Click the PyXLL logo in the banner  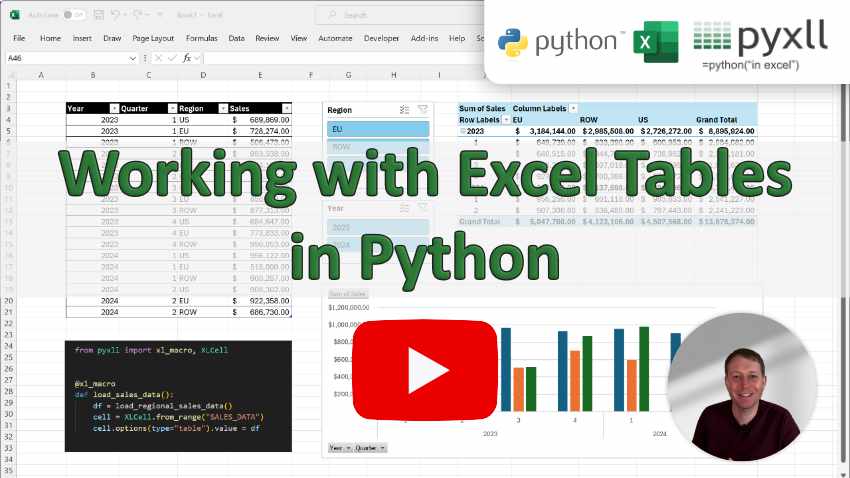[x=761, y=44]
